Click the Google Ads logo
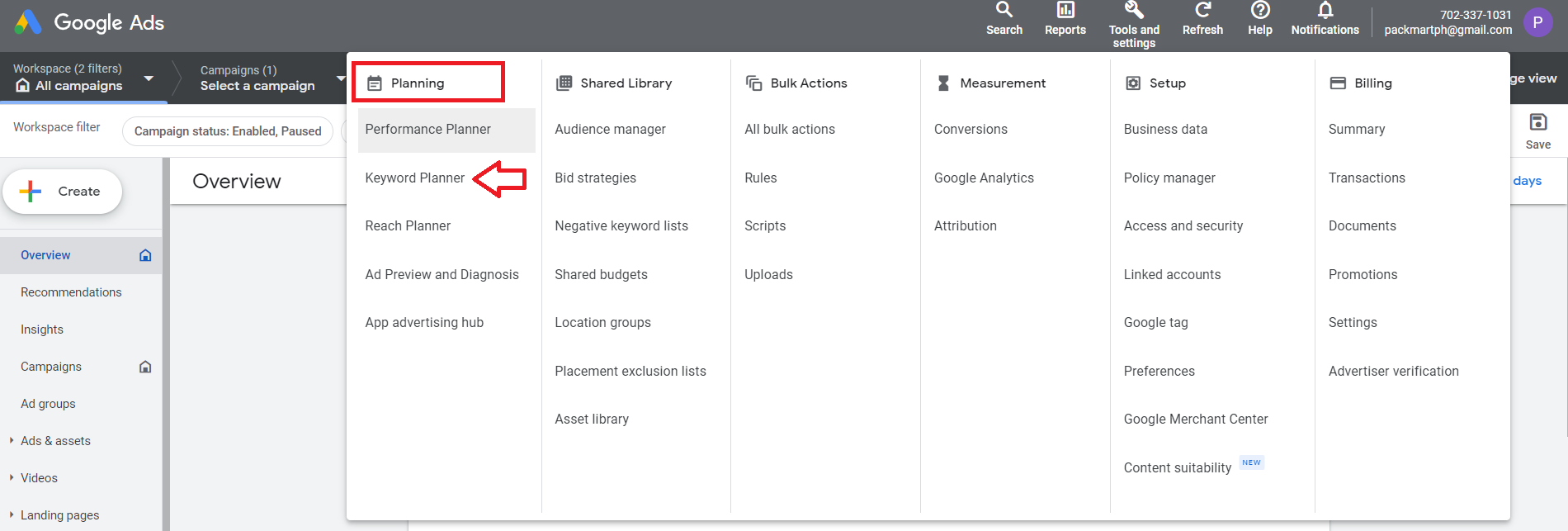 tap(28, 22)
